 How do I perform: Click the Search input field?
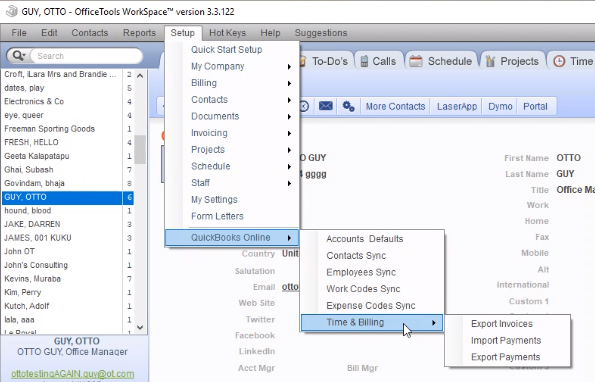click(86, 56)
